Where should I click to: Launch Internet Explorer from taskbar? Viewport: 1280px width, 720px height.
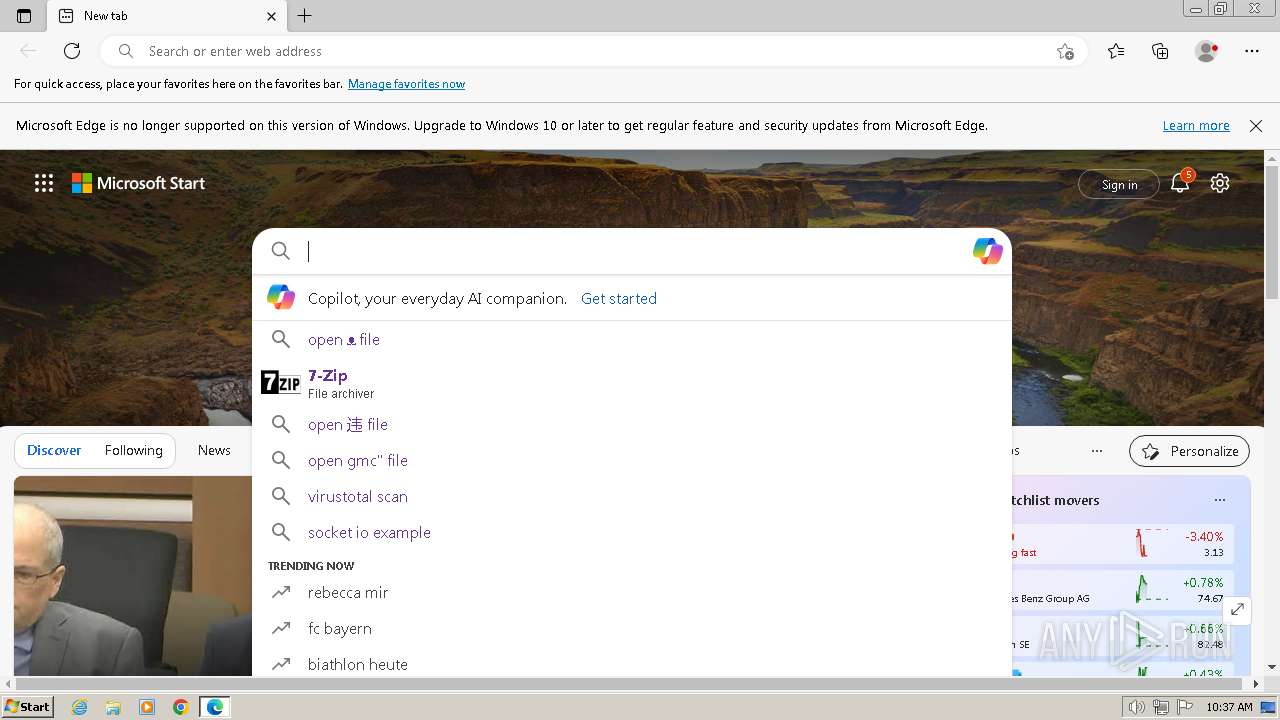(x=80, y=707)
